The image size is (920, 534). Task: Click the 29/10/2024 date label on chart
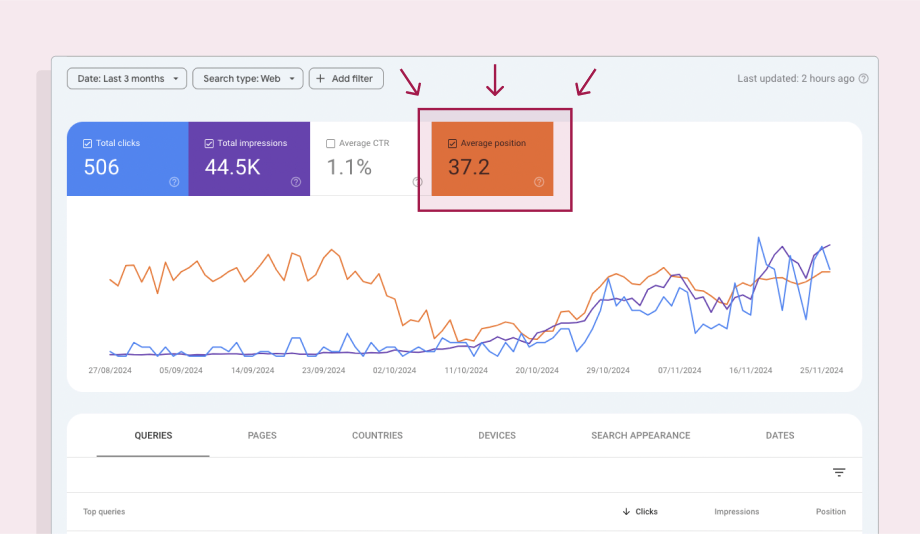tap(608, 370)
